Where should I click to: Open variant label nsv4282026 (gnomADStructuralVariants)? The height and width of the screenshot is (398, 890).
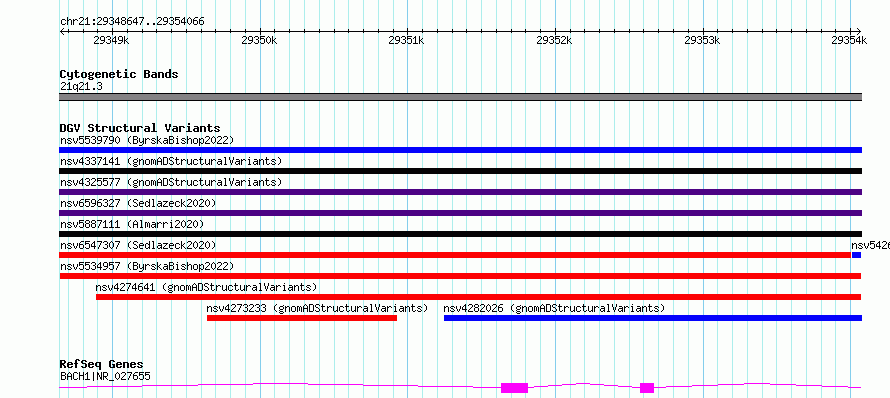(554, 308)
